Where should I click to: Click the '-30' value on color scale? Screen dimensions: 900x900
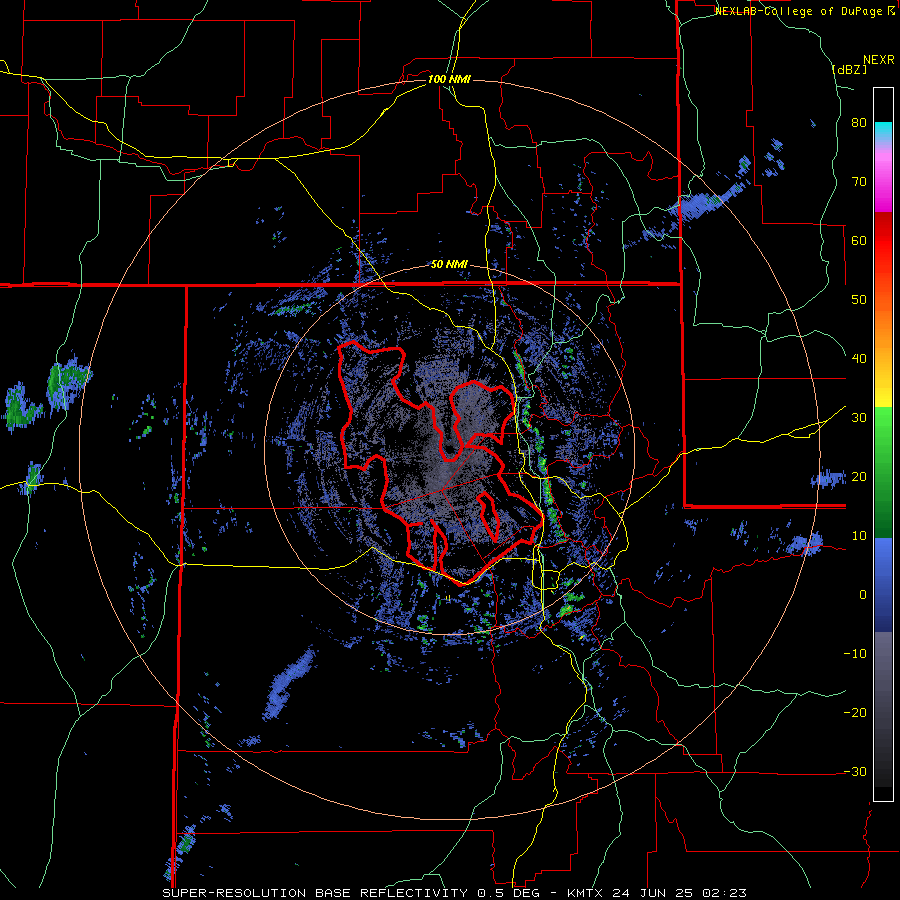(x=855, y=771)
